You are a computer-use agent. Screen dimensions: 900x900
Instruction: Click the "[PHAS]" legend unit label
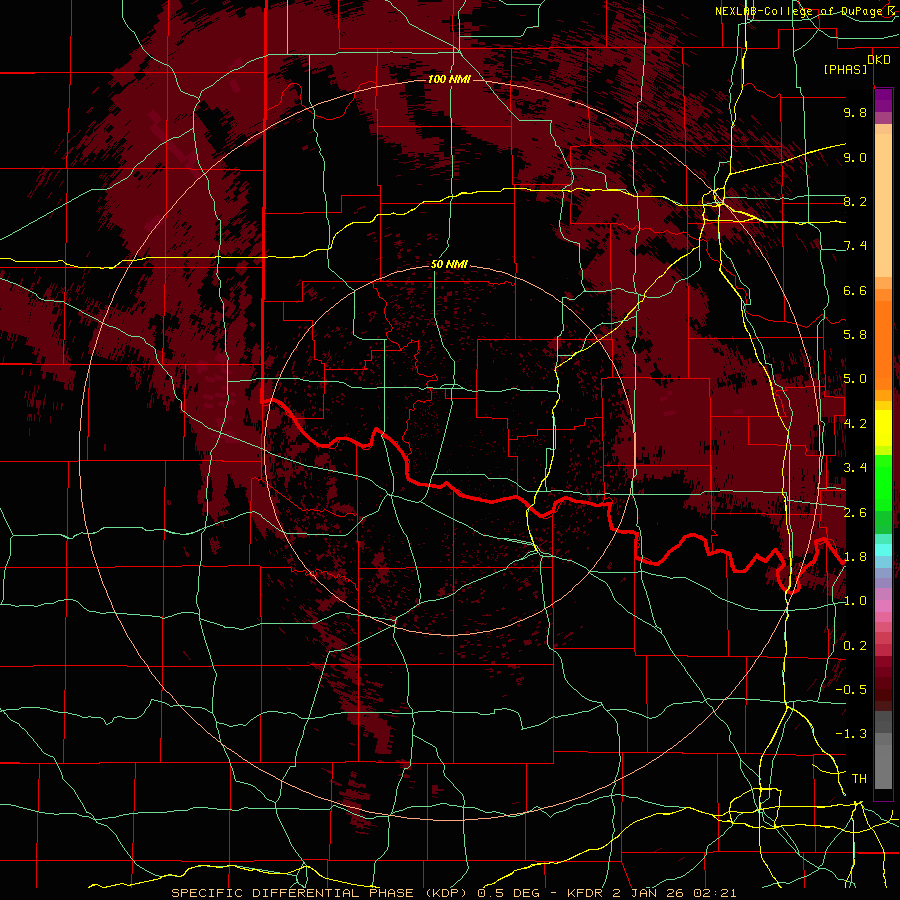click(x=845, y=70)
